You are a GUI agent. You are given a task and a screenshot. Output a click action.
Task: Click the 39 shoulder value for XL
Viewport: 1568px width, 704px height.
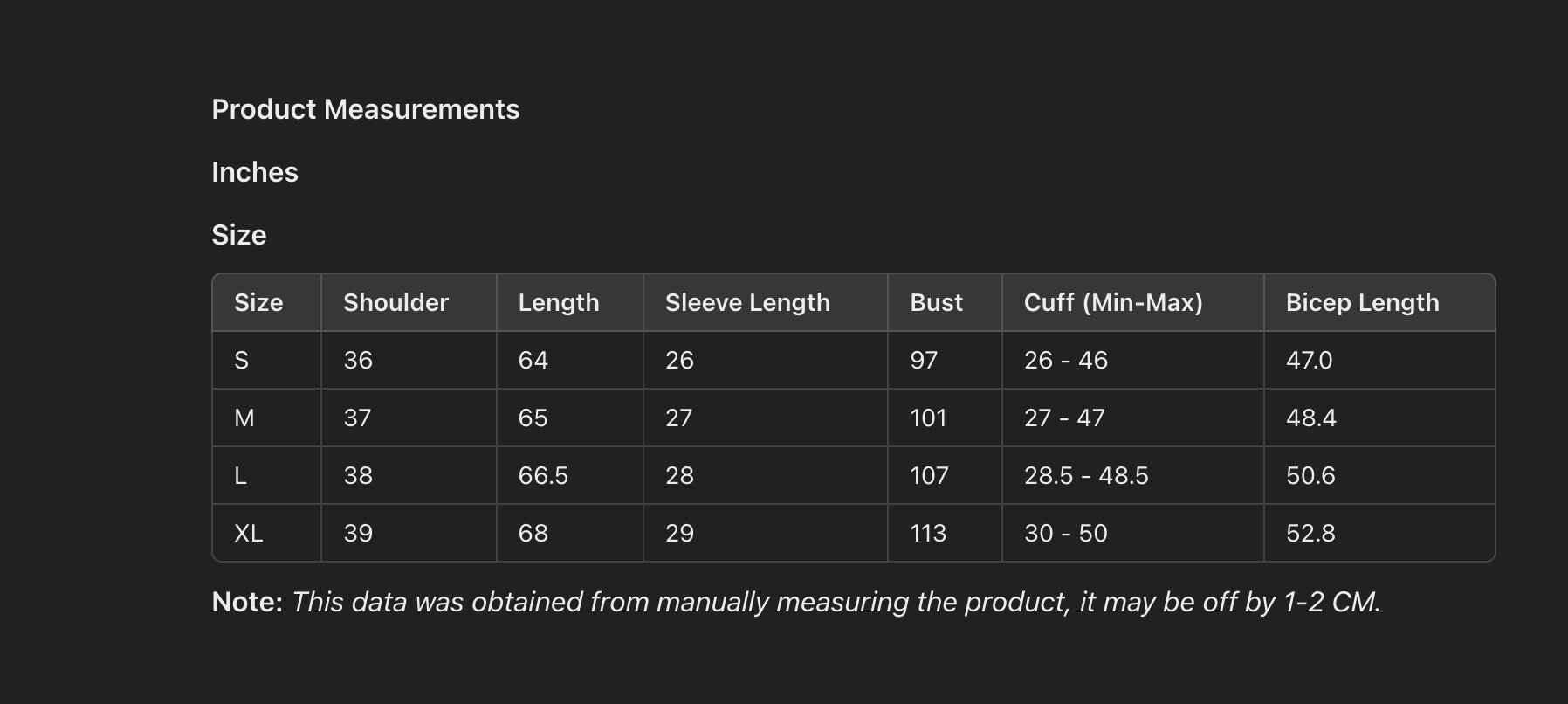[358, 533]
